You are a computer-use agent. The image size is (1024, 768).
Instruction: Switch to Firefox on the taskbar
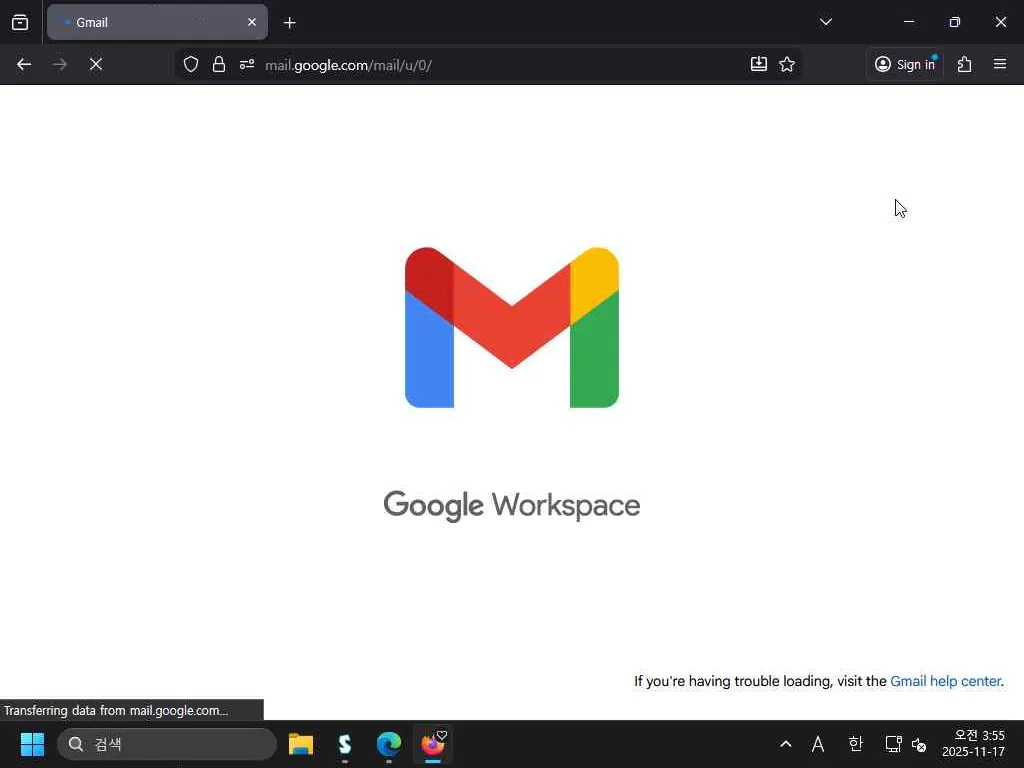pyautogui.click(x=432, y=744)
